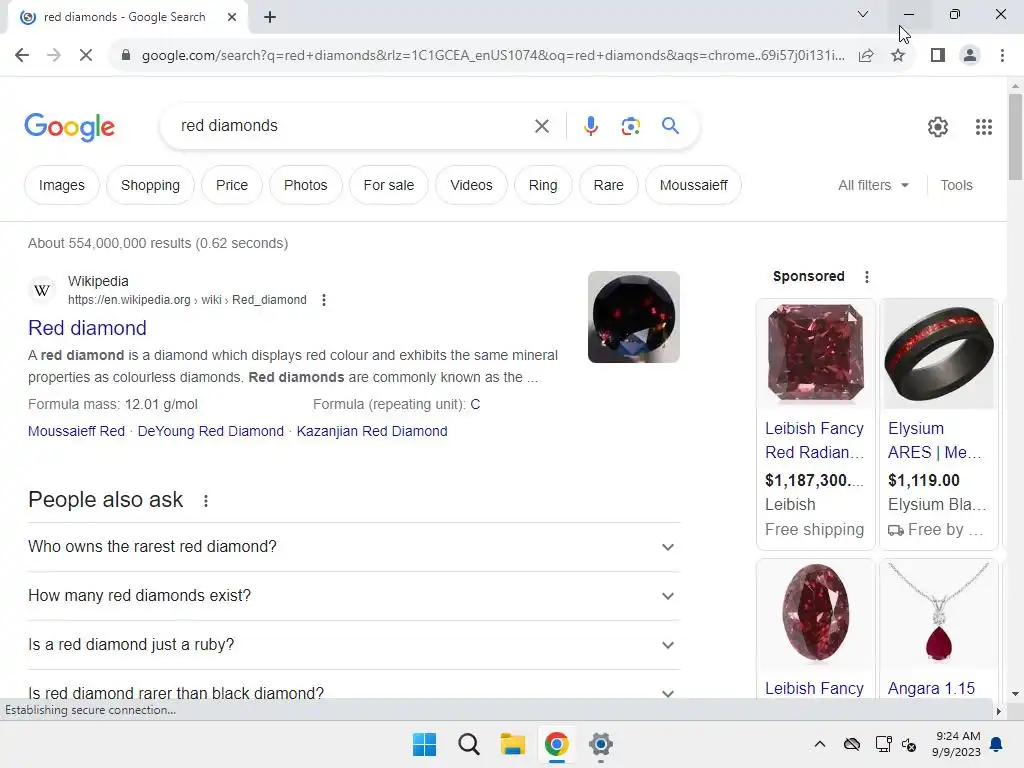
Task: Select the Moussaieff filter chip
Action: click(694, 185)
